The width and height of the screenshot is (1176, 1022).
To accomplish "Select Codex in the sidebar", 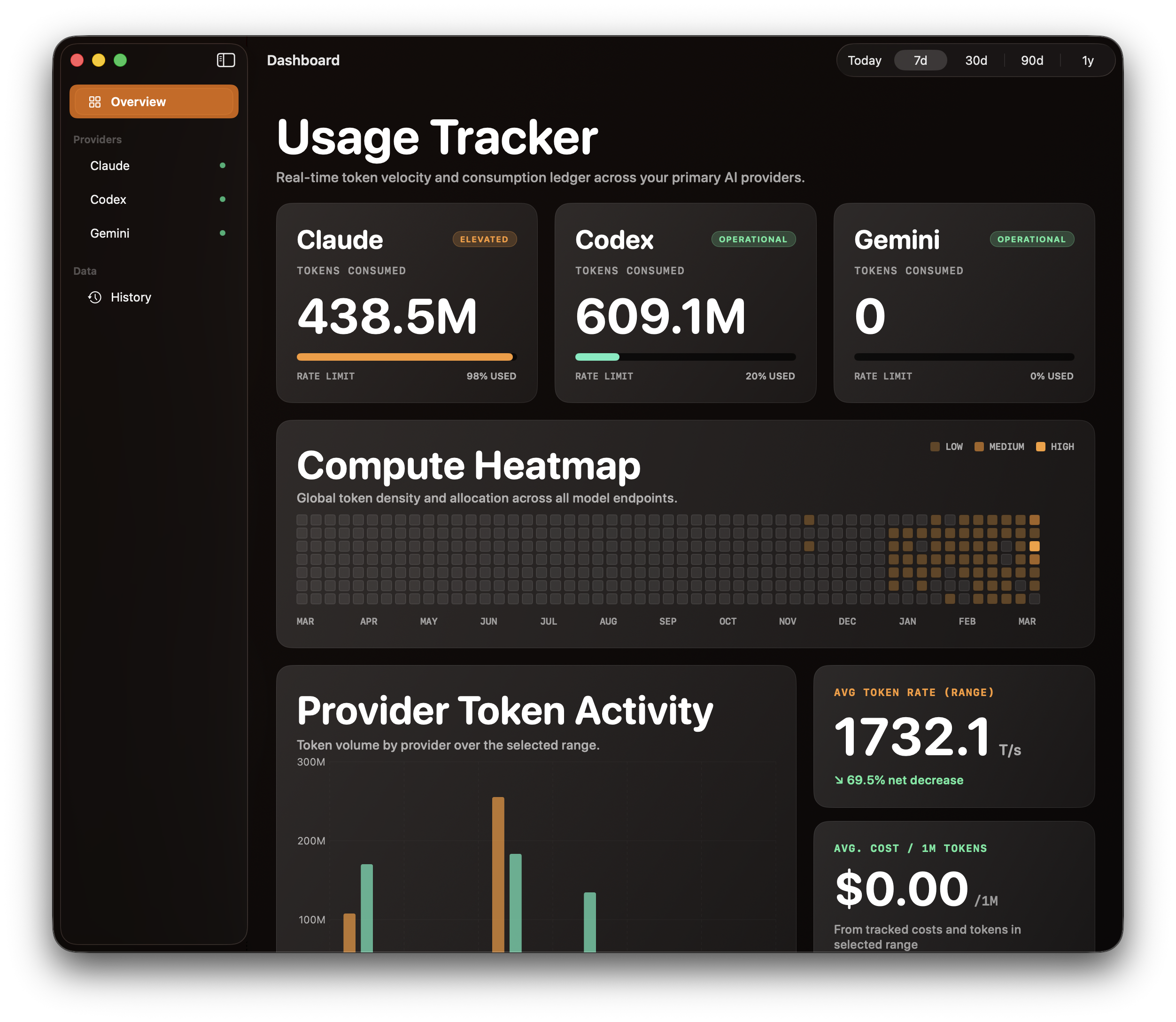I will click(x=108, y=199).
